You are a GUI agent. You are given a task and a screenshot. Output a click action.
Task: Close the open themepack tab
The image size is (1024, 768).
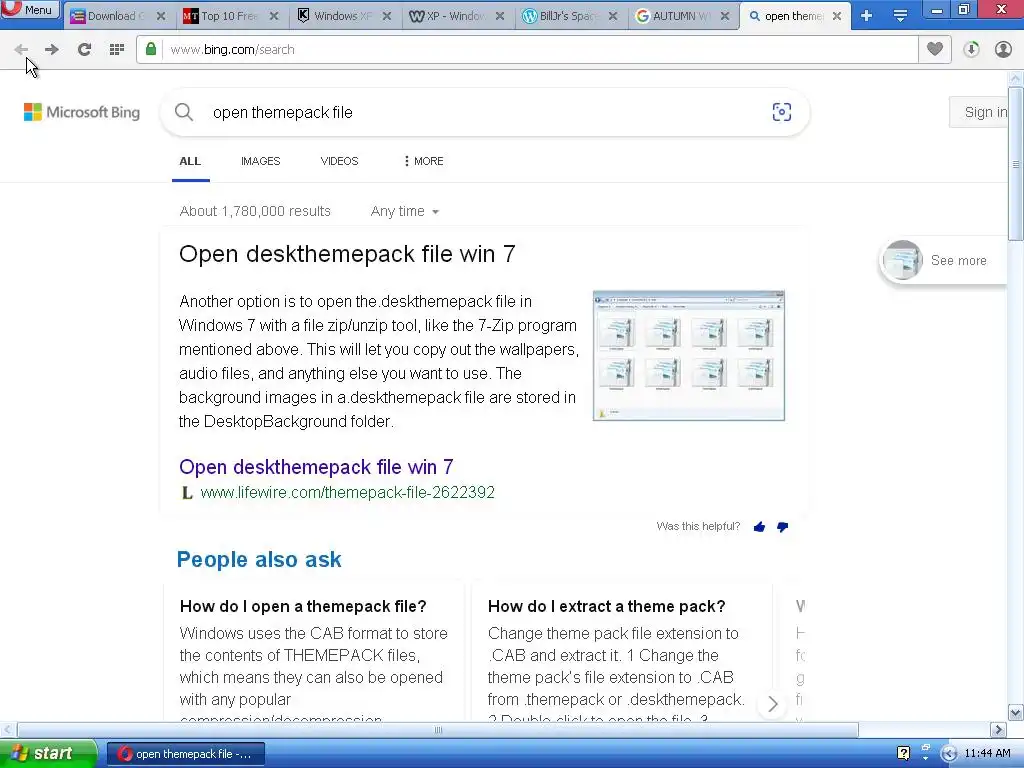click(x=837, y=16)
